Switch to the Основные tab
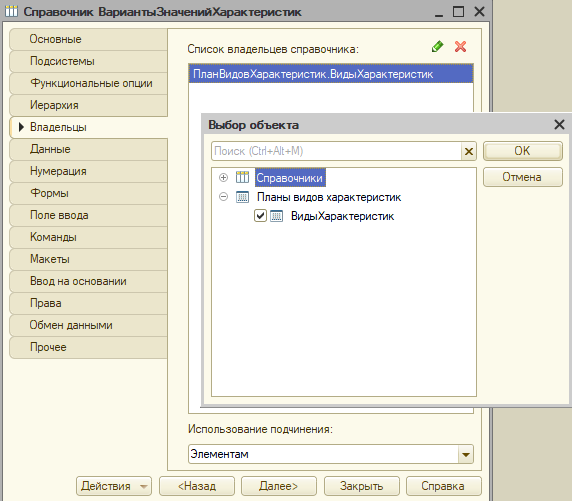 89,39
